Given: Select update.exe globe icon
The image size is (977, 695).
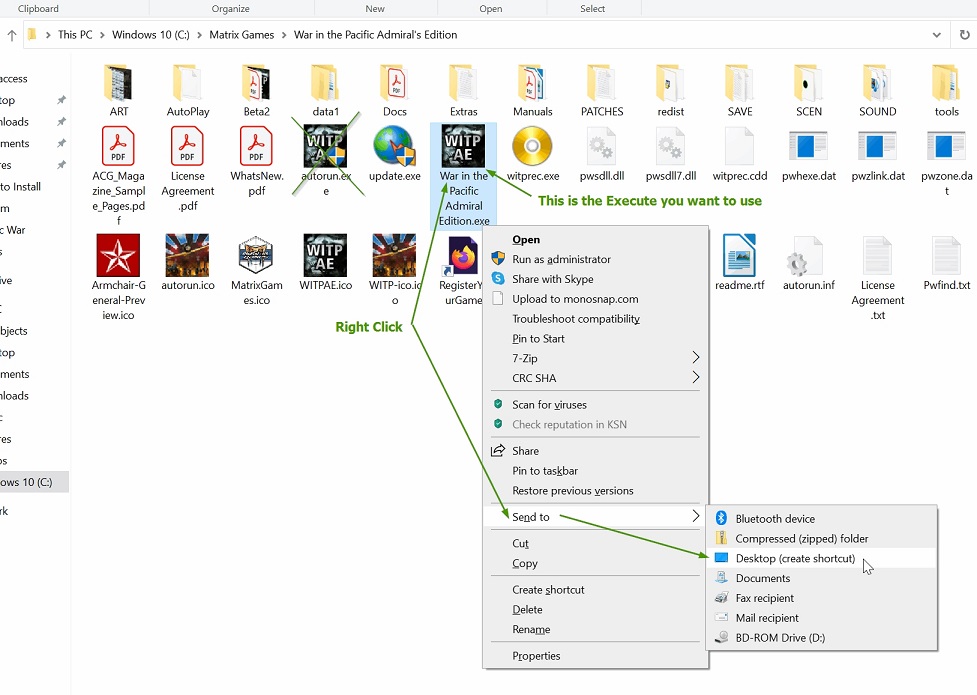Looking at the screenshot, I should point(394,146).
